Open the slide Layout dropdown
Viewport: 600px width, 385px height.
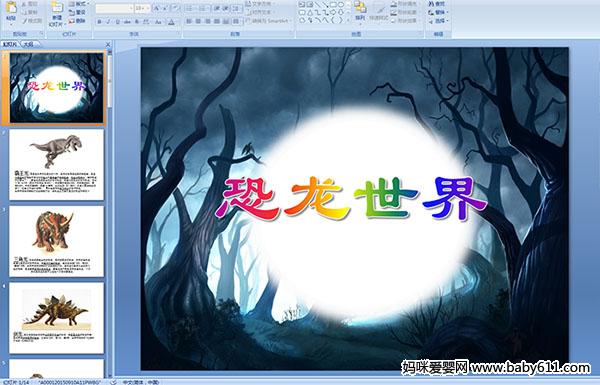[x=78, y=4]
